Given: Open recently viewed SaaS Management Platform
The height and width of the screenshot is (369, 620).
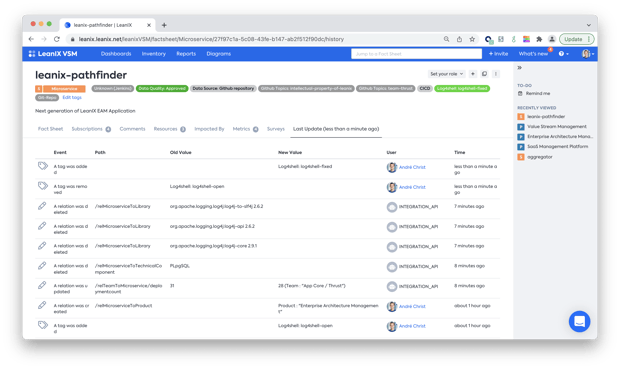Looking at the screenshot, I should pos(553,146).
